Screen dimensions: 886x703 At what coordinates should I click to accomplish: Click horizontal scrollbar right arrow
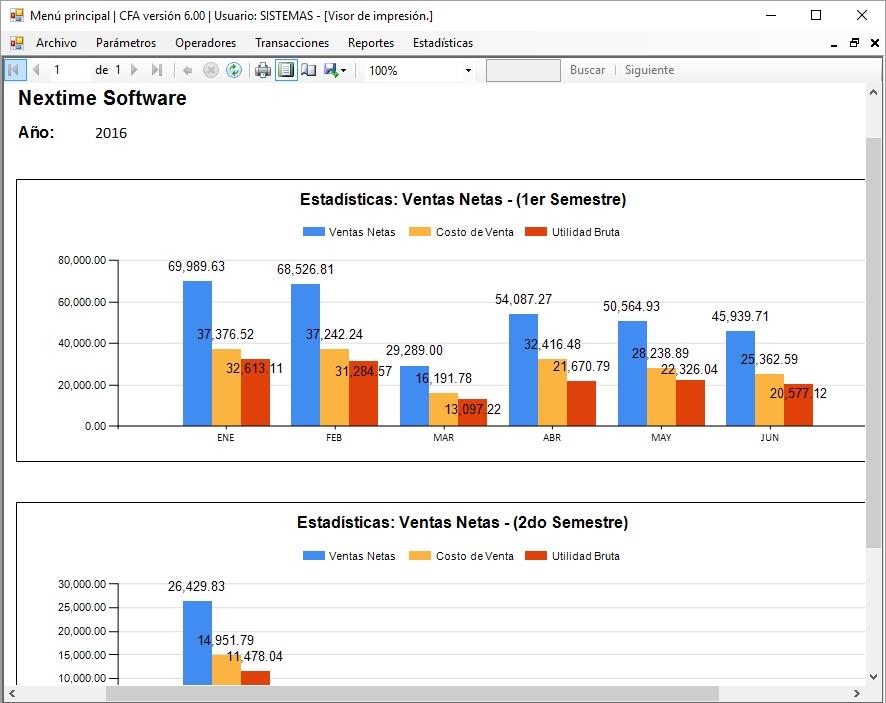pyautogui.click(x=857, y=693)
